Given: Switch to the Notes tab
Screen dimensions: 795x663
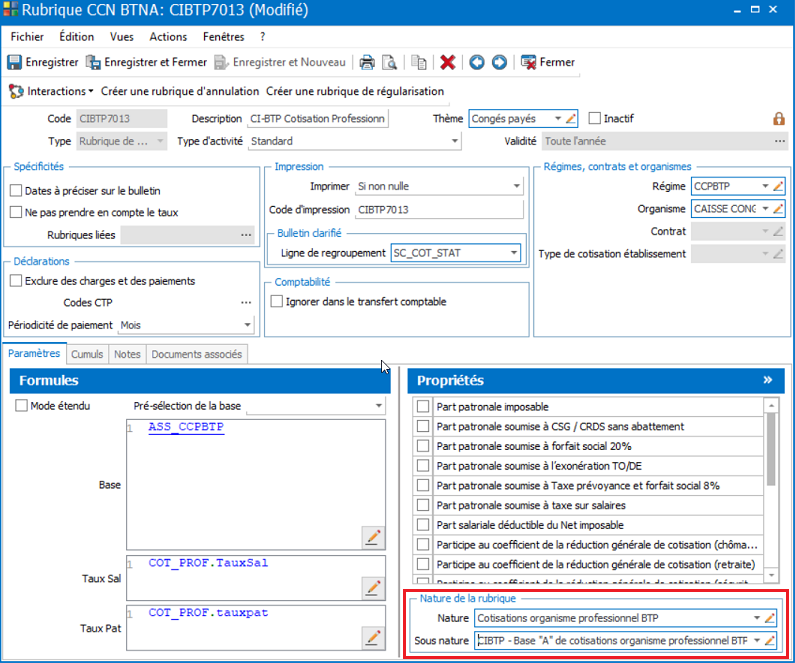Looking at the screenshot, I should [x=127, y=354].
